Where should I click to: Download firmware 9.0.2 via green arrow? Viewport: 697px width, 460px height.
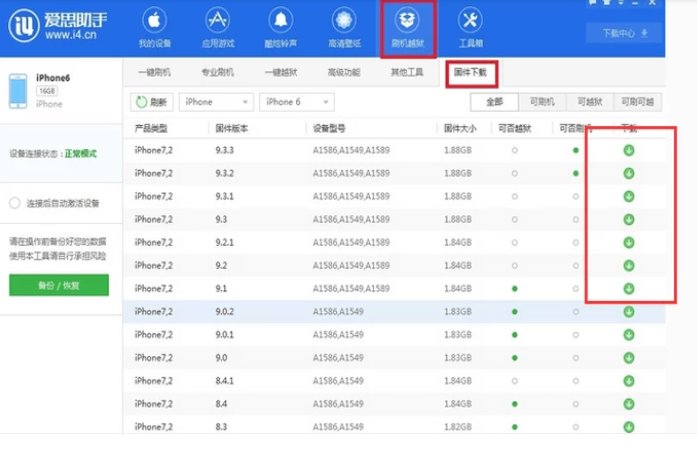tap(629, 312)
